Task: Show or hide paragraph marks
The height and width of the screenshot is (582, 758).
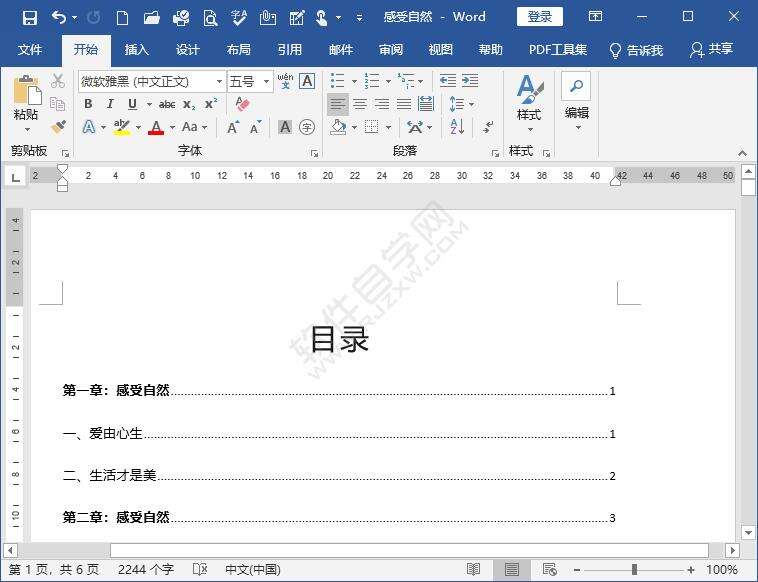Action: [x=488, y=127]
